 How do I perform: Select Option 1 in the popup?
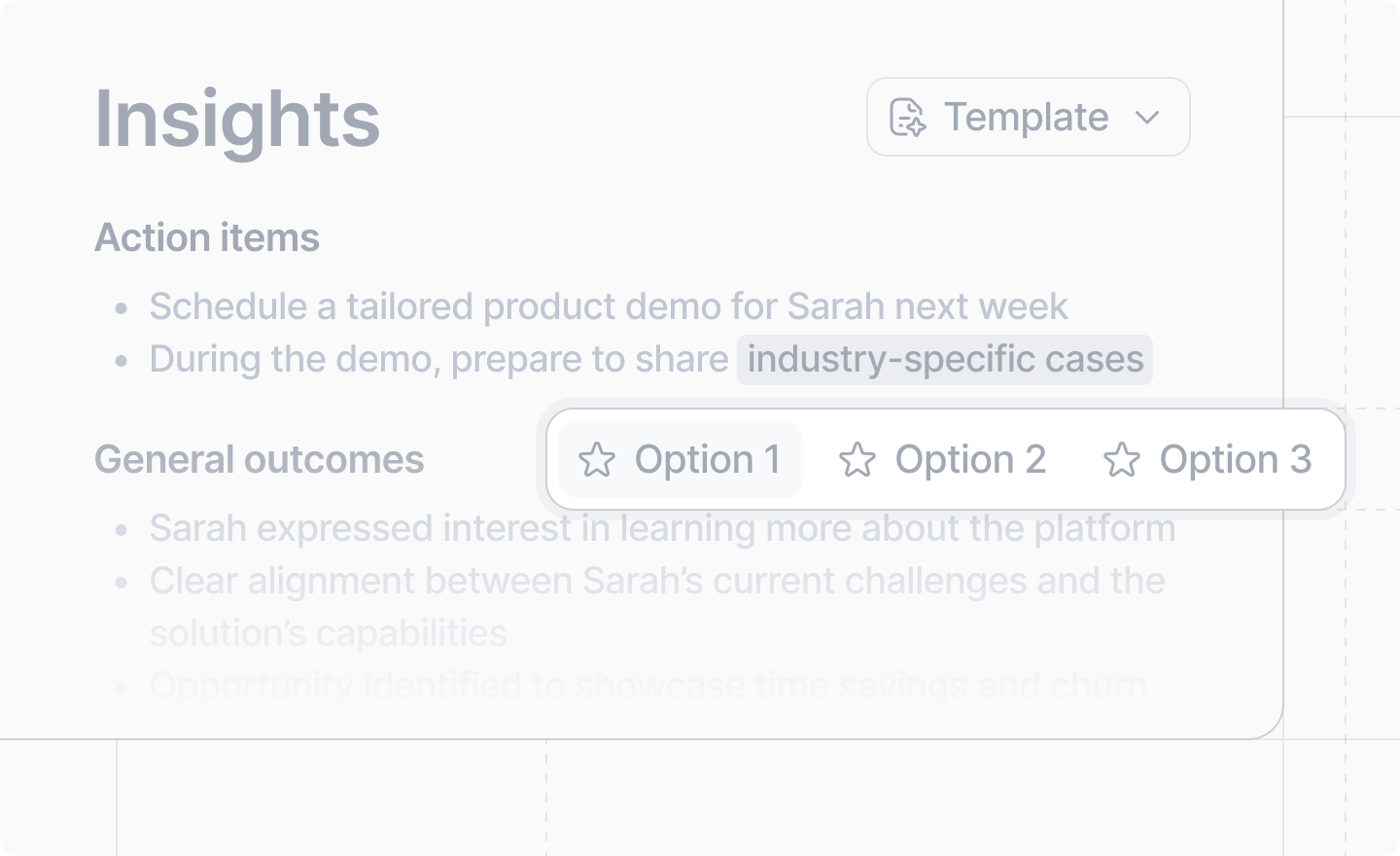681,459
